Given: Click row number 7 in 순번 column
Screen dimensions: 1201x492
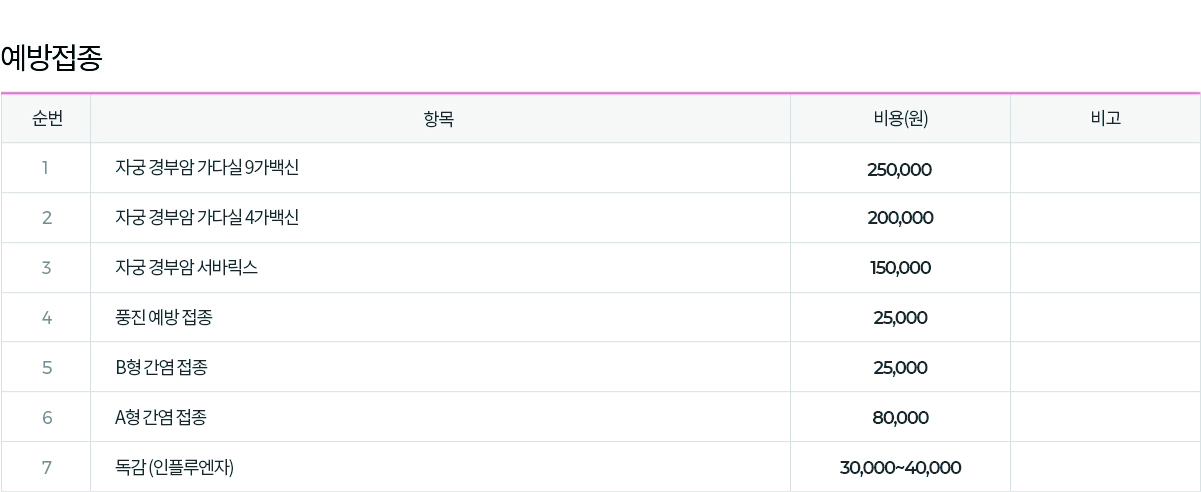Looking at the screenshot, I should [x=46, y=467].
